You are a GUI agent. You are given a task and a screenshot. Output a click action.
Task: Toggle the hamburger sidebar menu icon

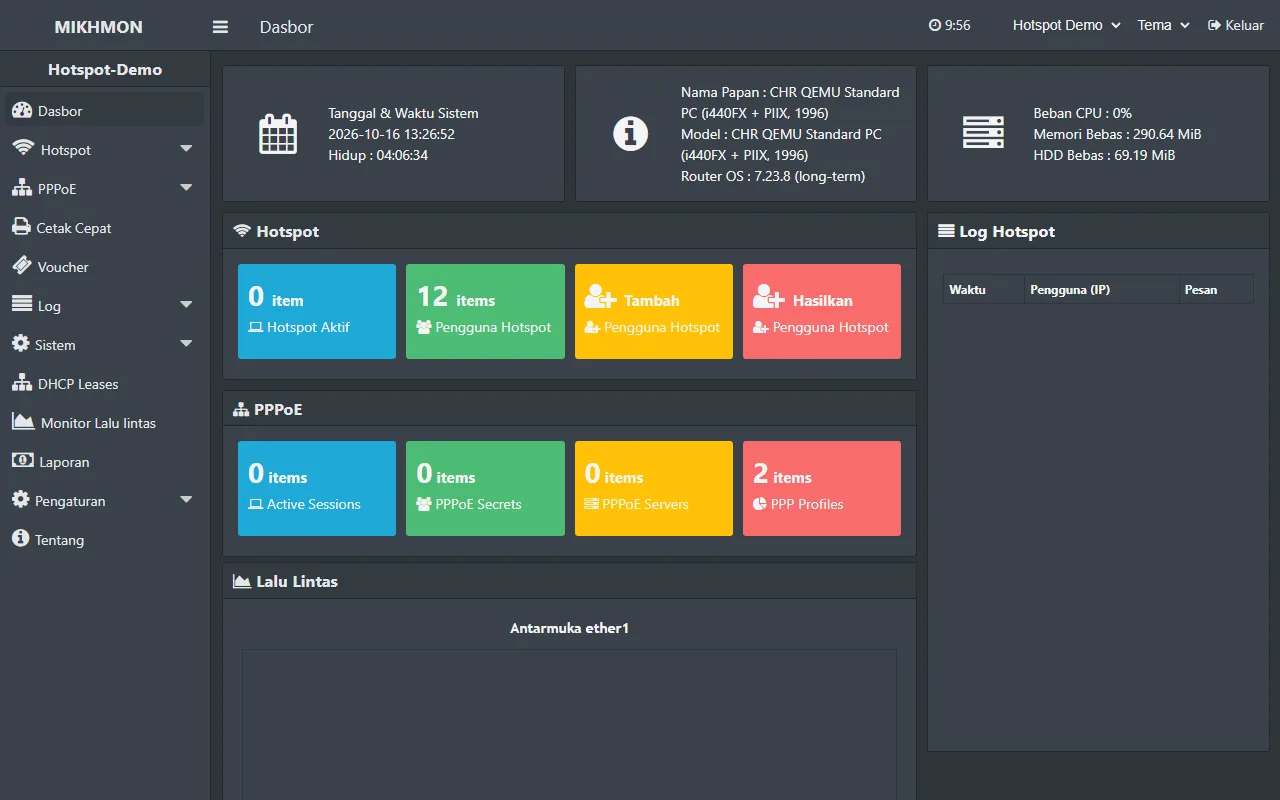(x=220, y=27)
